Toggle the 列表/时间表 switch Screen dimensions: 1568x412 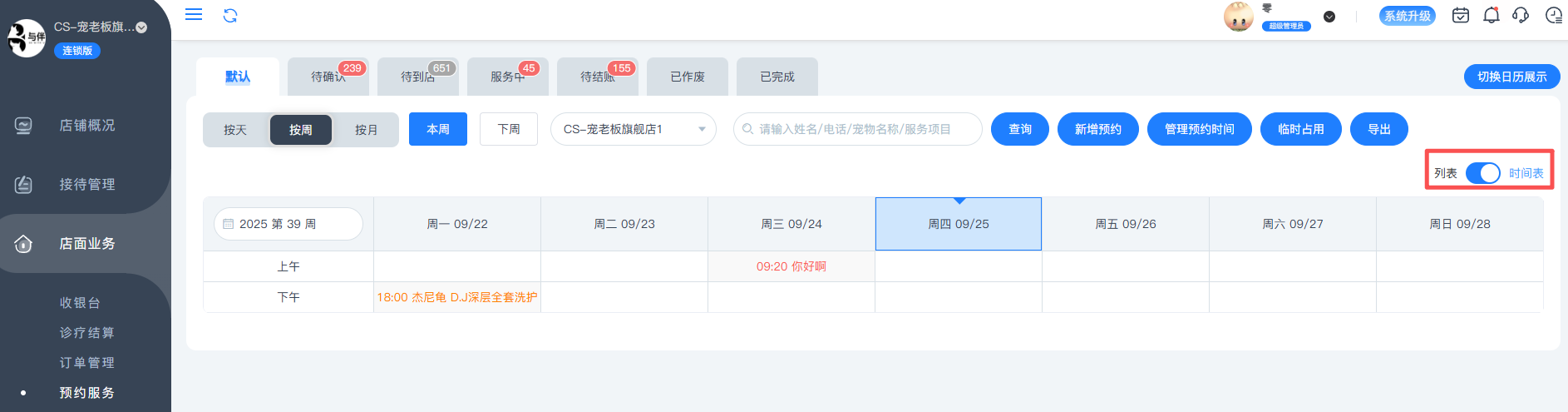click(1482, 173)
